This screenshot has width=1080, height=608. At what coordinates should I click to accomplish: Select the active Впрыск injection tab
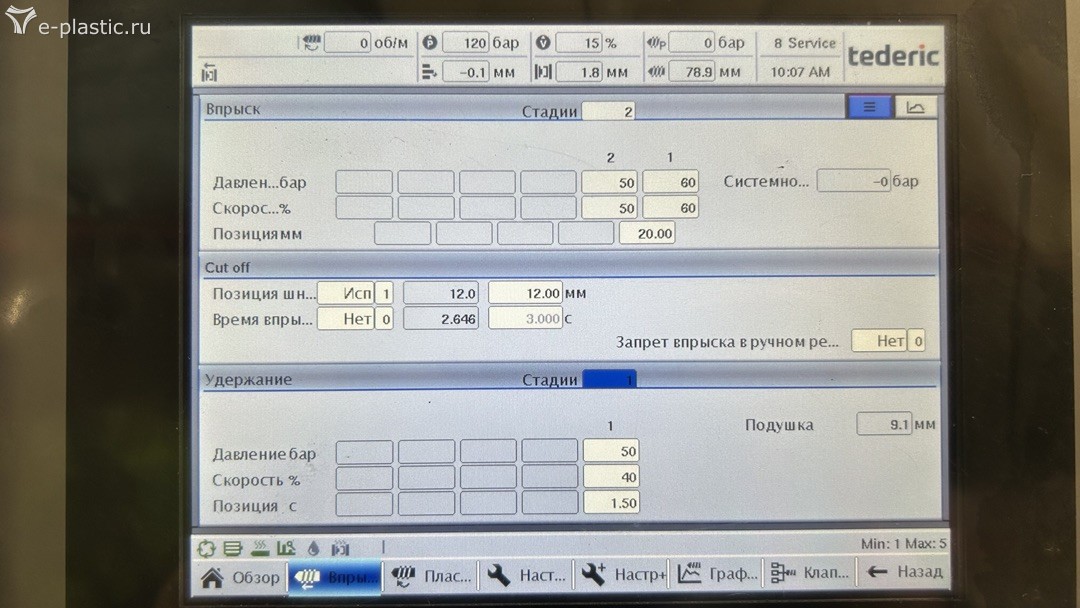click(x=335, y=577)
